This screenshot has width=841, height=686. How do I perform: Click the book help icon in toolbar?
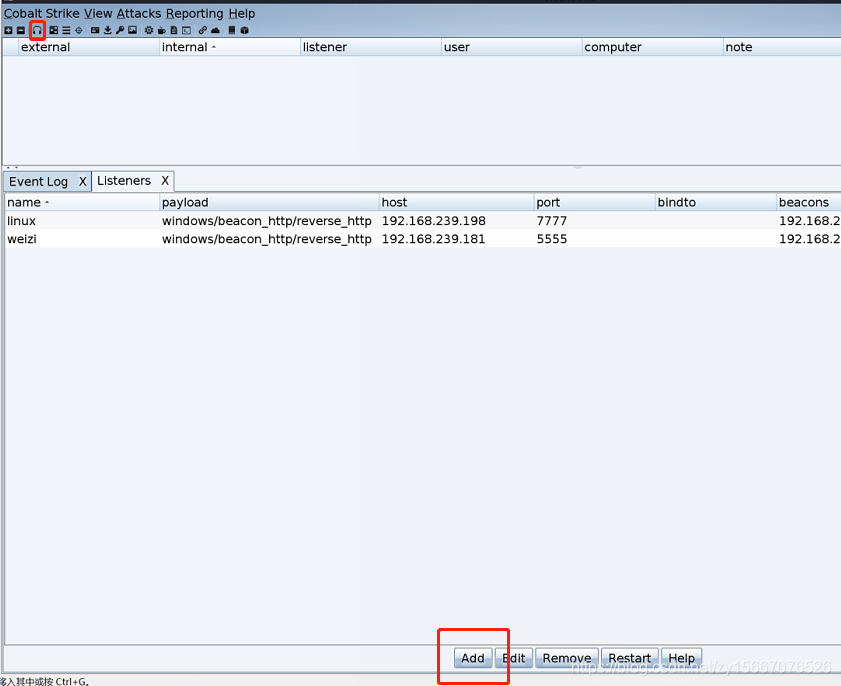coord(232,30)
